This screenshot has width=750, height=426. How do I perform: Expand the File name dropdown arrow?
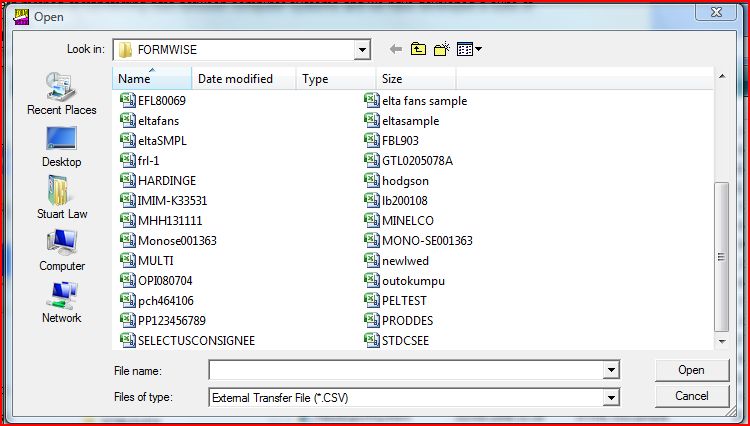[x=610, y=371]
